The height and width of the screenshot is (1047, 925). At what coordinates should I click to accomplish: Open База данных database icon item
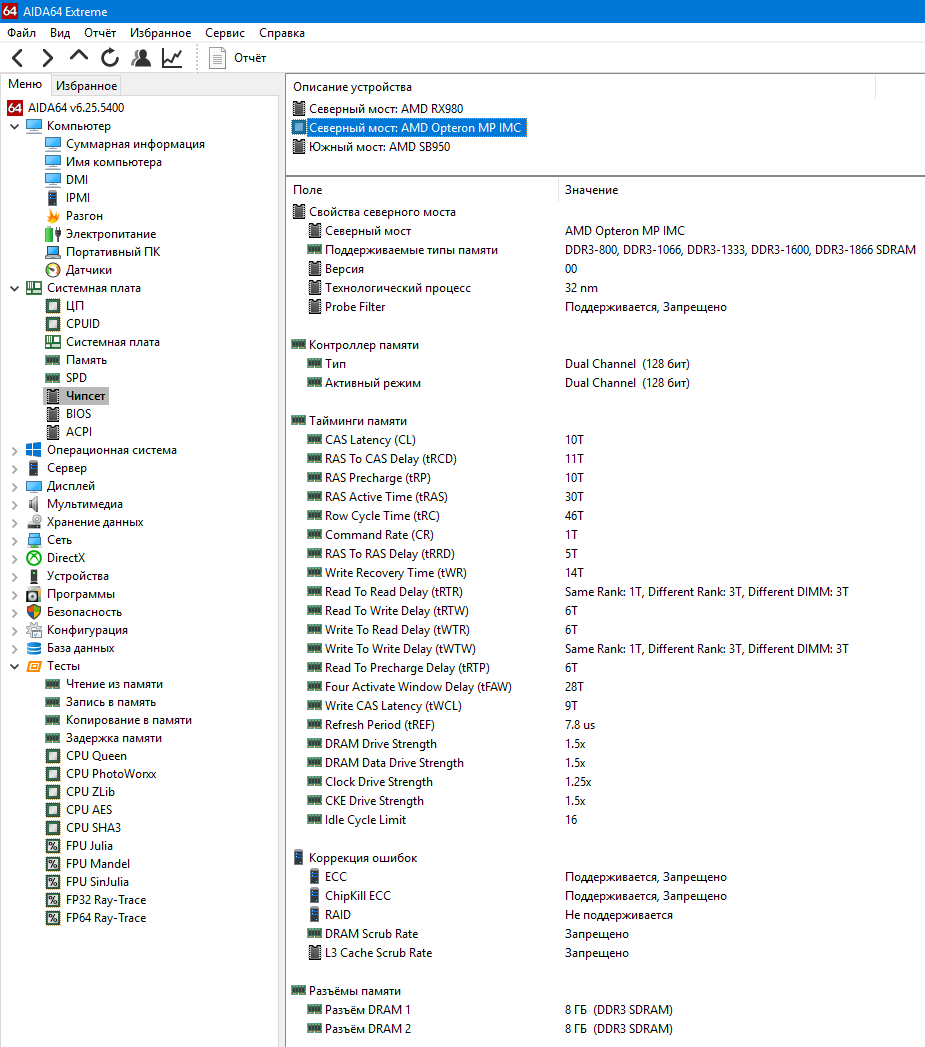[34, 648]
